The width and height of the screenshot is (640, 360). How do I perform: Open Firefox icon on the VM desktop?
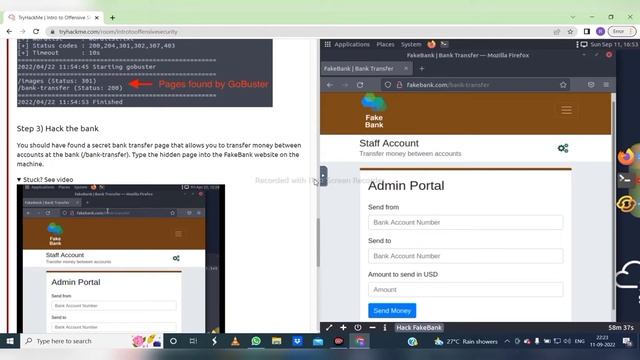pos(627,157)
